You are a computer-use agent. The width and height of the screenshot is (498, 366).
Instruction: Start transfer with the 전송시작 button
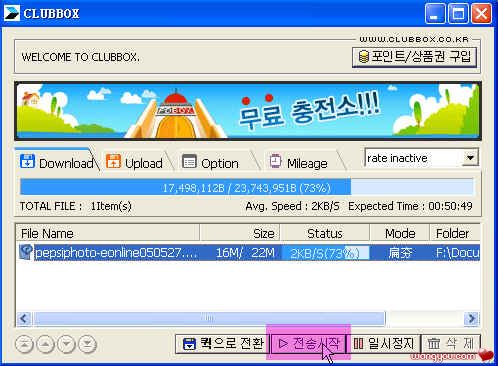tap(308, 343)
